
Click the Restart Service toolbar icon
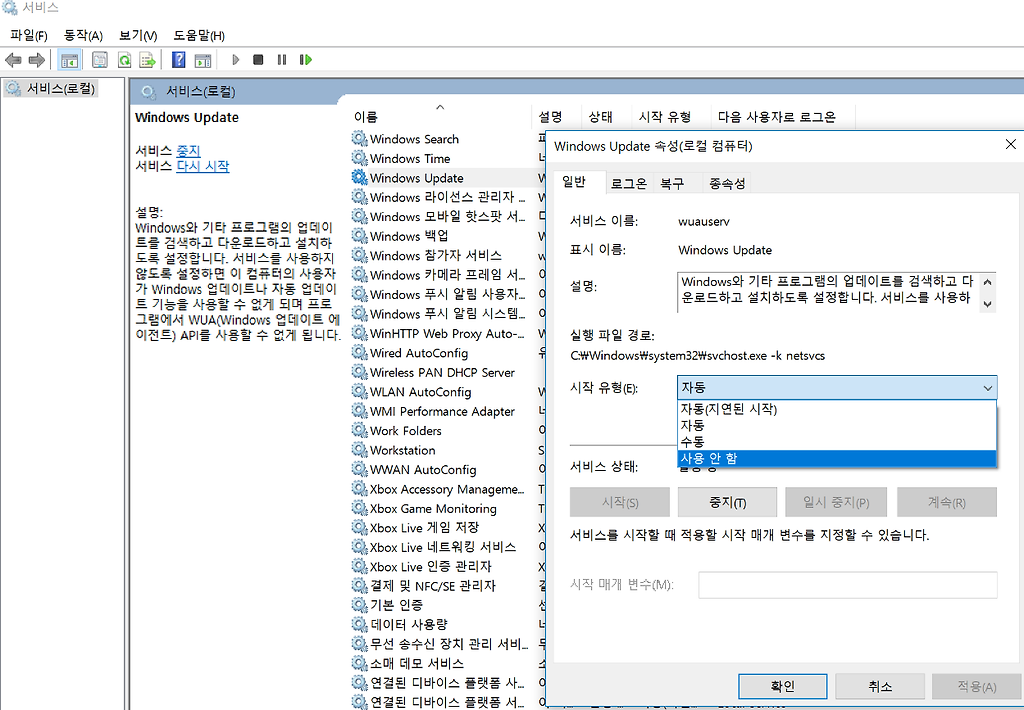pyautogui.click(x=306, y=60)
